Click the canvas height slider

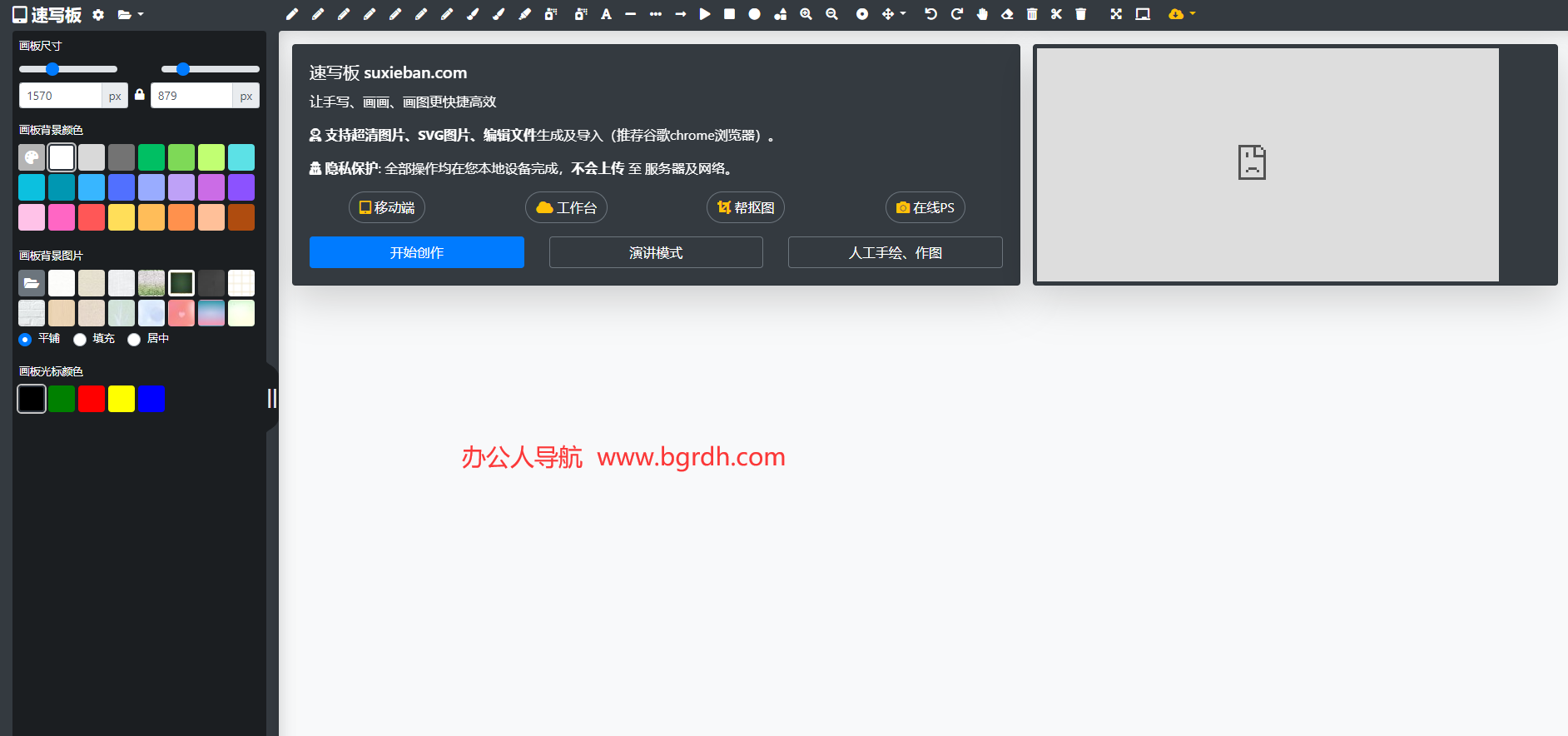[x=211, y=69]
